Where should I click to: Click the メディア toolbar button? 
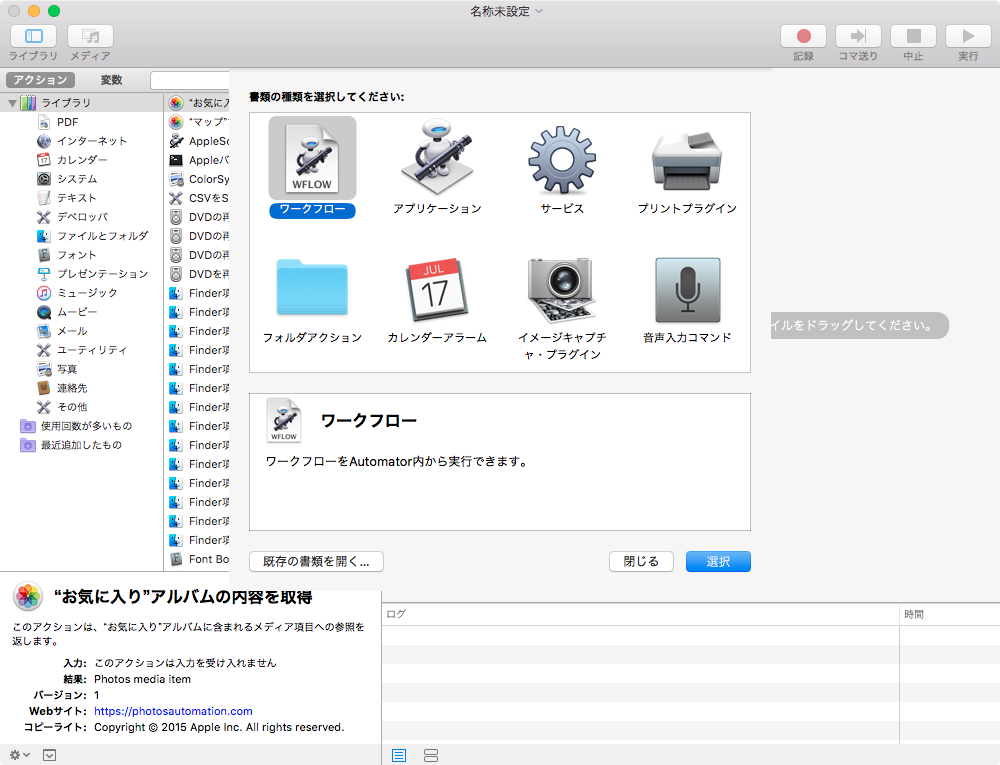[x=90, y=37]
